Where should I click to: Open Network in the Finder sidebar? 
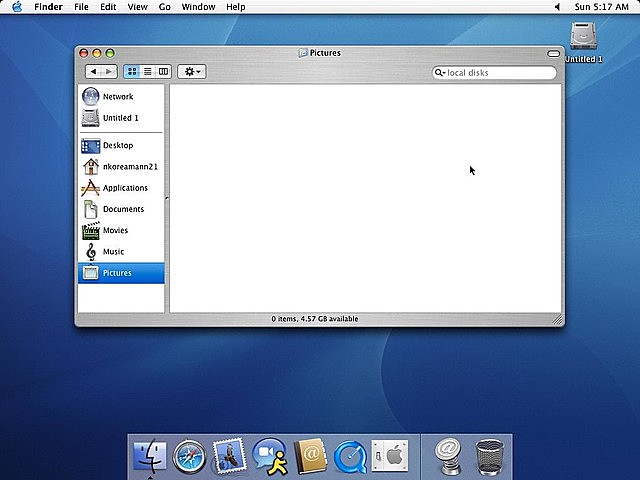(x=121, y=97)
